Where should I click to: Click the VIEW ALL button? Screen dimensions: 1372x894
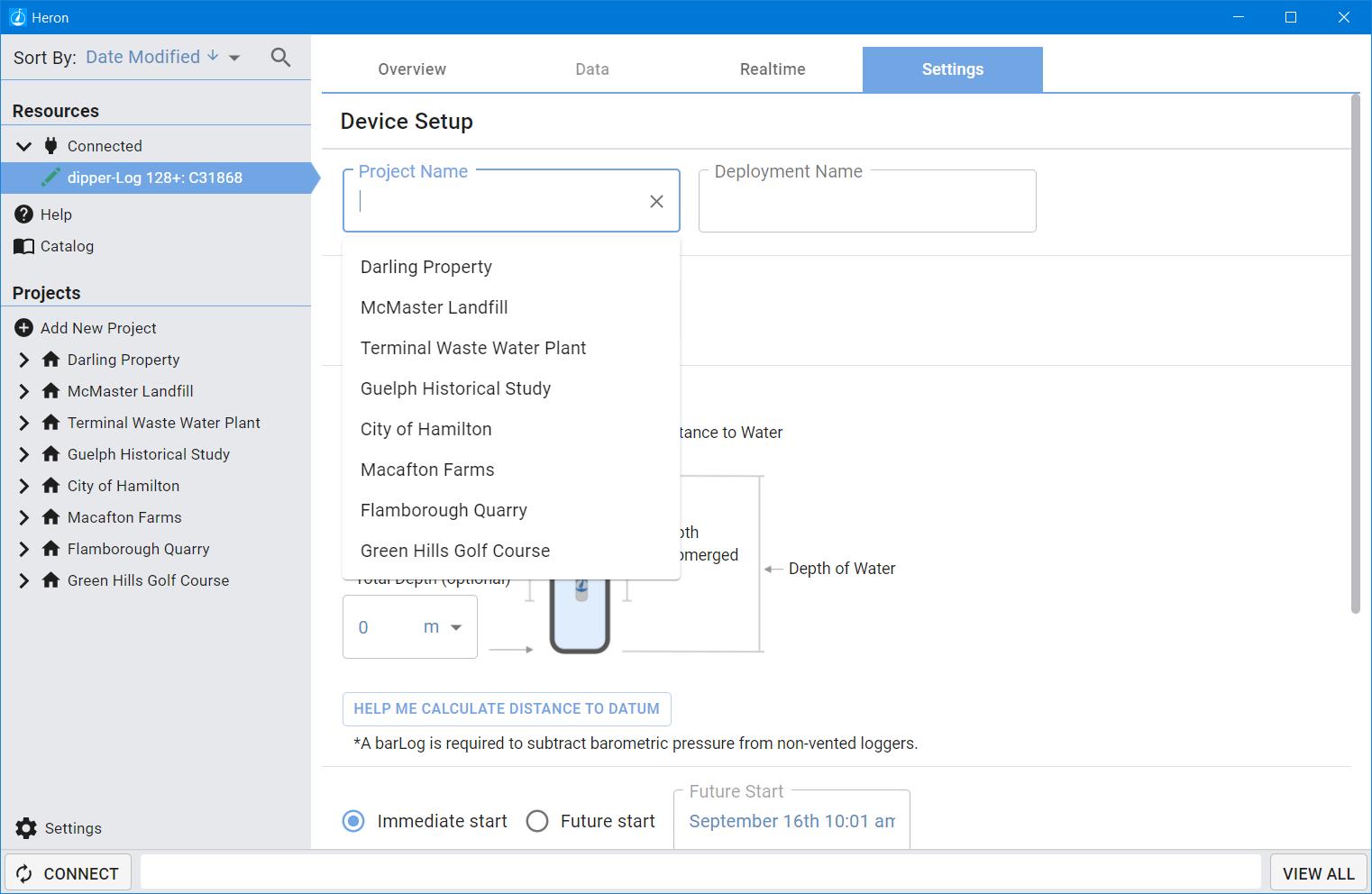point(1319,873)
